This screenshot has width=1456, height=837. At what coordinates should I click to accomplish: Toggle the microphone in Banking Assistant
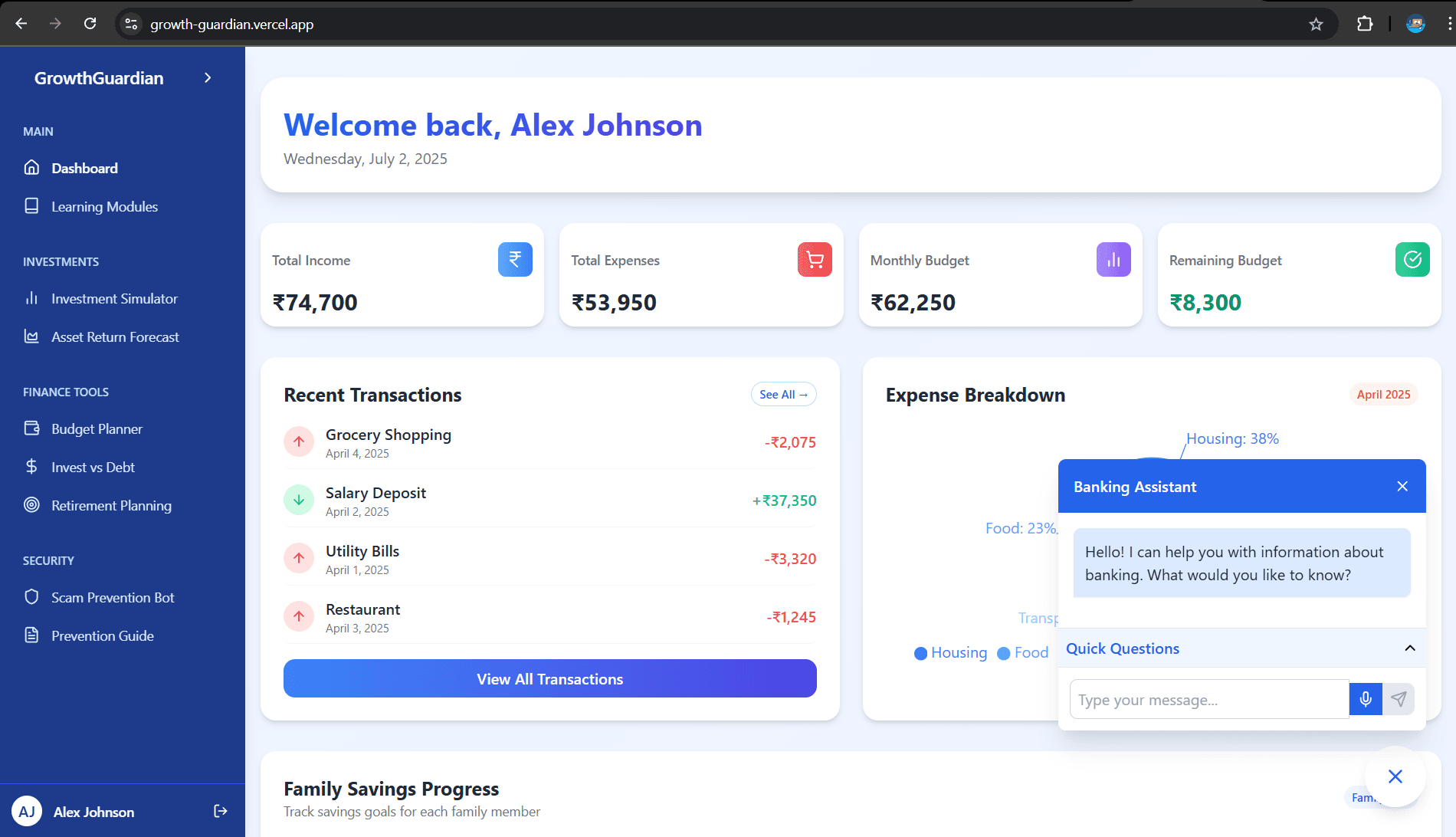(x=1365, y=699)
